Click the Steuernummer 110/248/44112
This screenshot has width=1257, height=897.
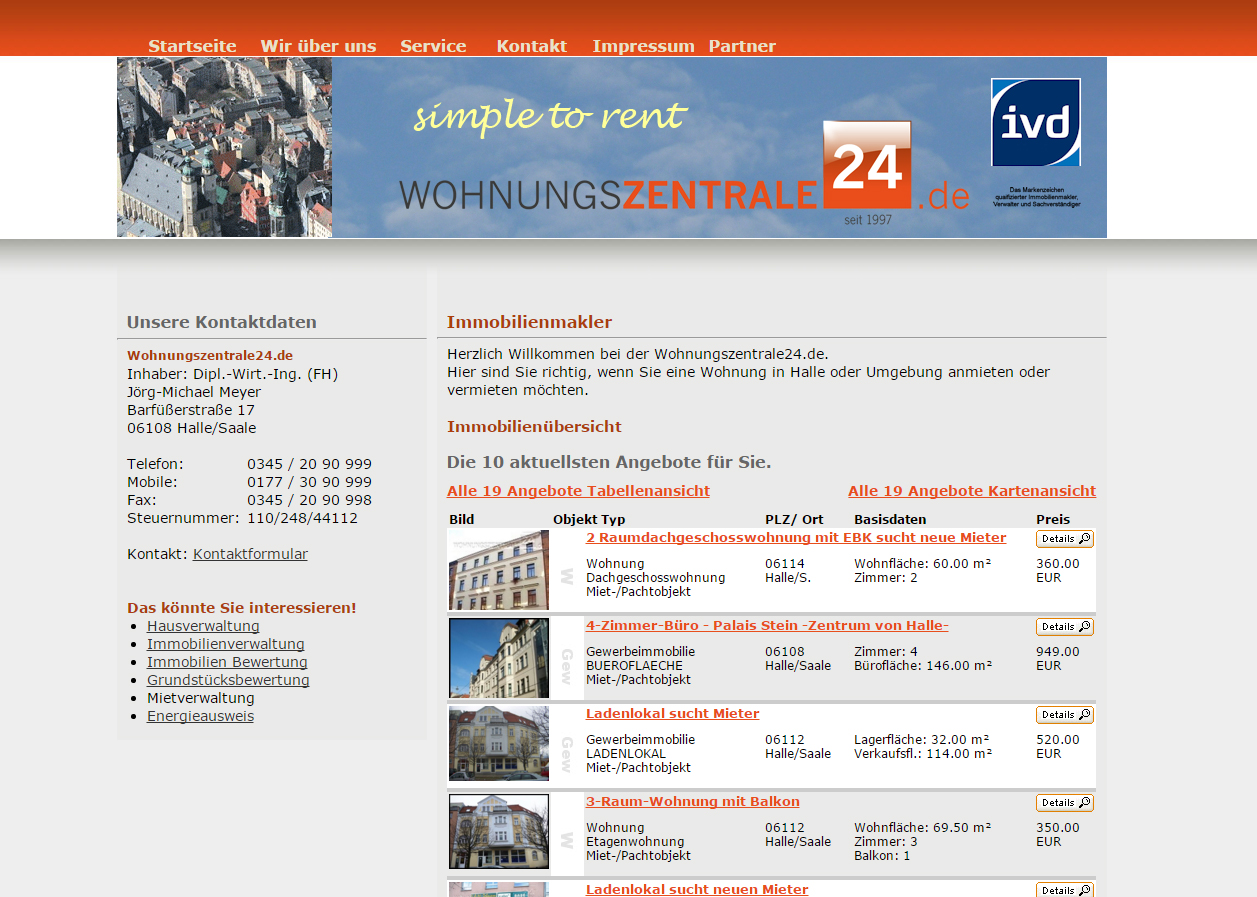coord(302,518)
